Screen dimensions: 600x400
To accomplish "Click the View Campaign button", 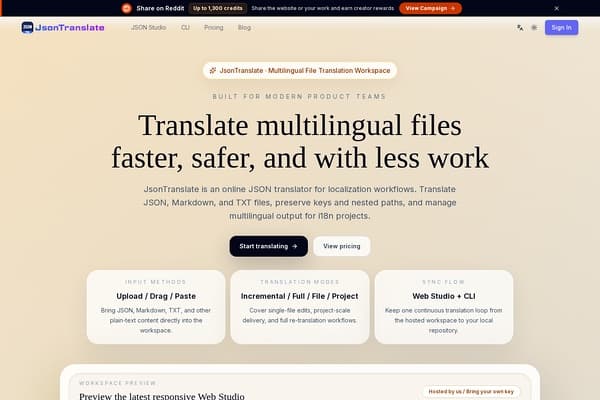I will pos(430,8).
